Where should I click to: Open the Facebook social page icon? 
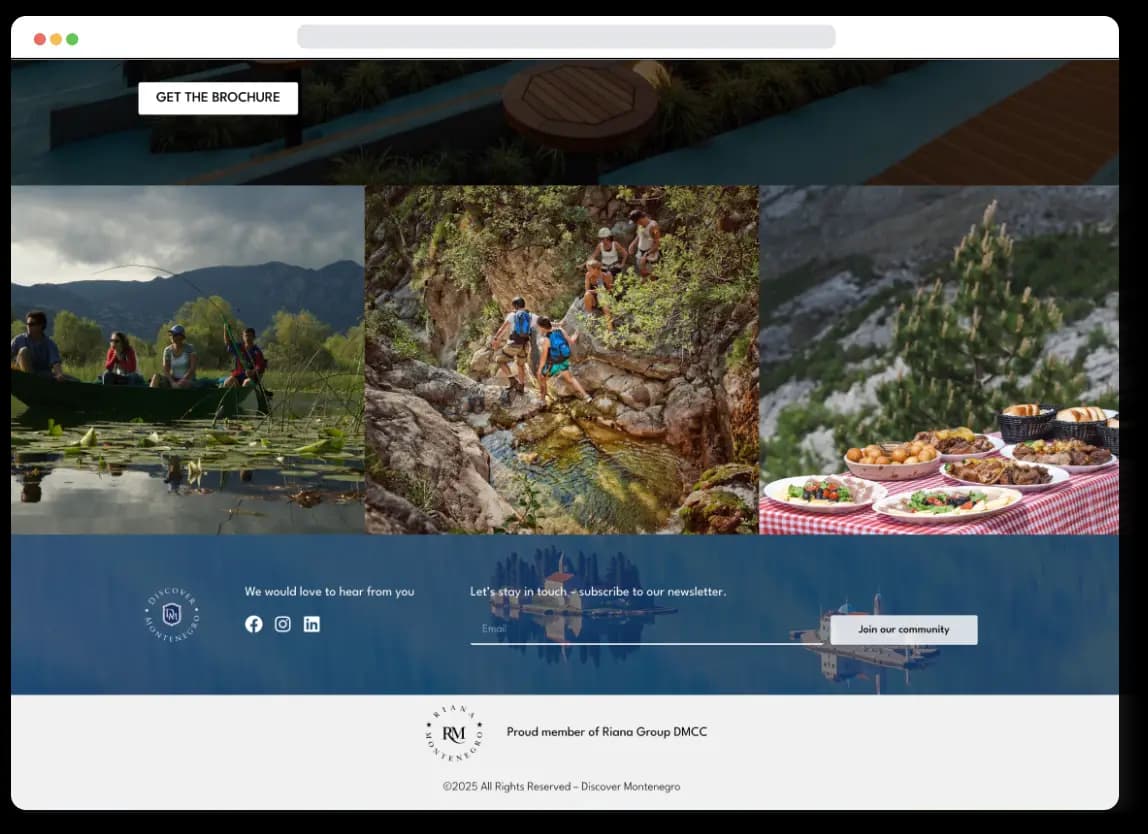tap(254, 624)
